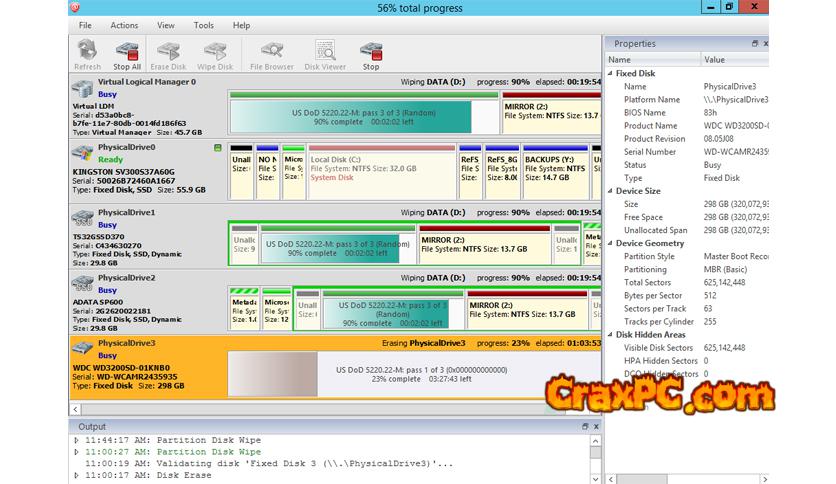Collapse the Device Size property group
The image size is (836, 484).
pos(611,191)
